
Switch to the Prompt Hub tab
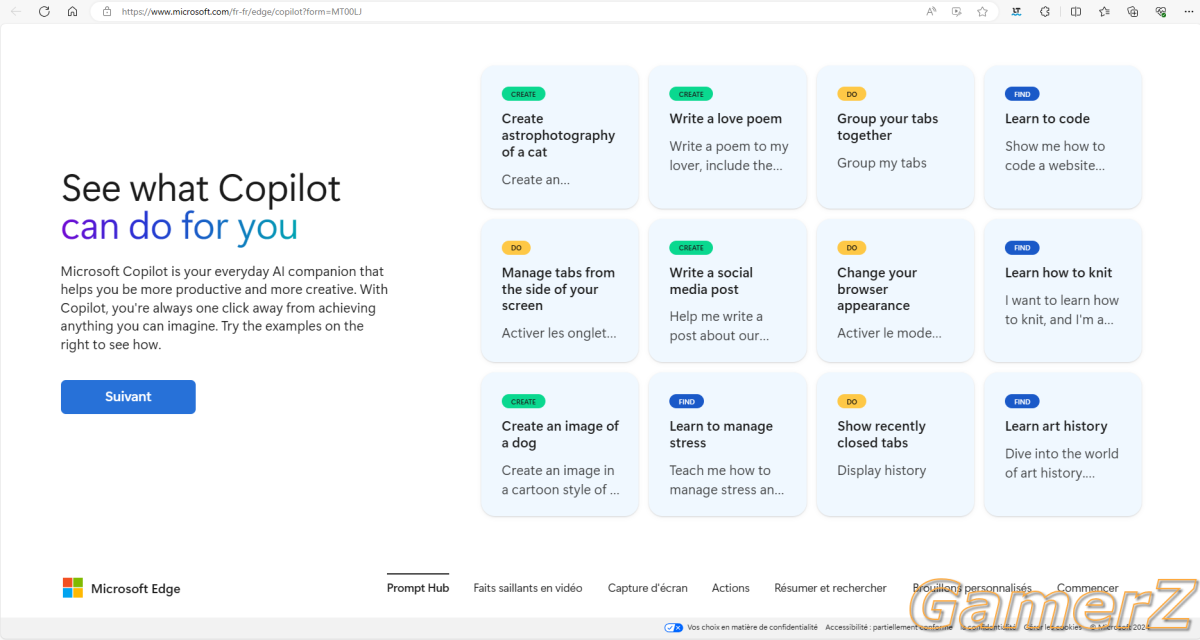(x=418, y=588)
